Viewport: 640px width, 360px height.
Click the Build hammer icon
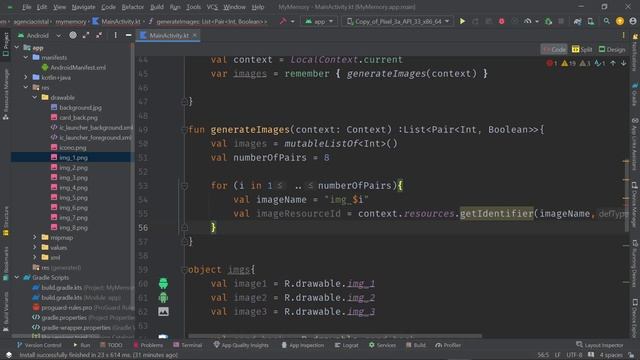point(283,21)
